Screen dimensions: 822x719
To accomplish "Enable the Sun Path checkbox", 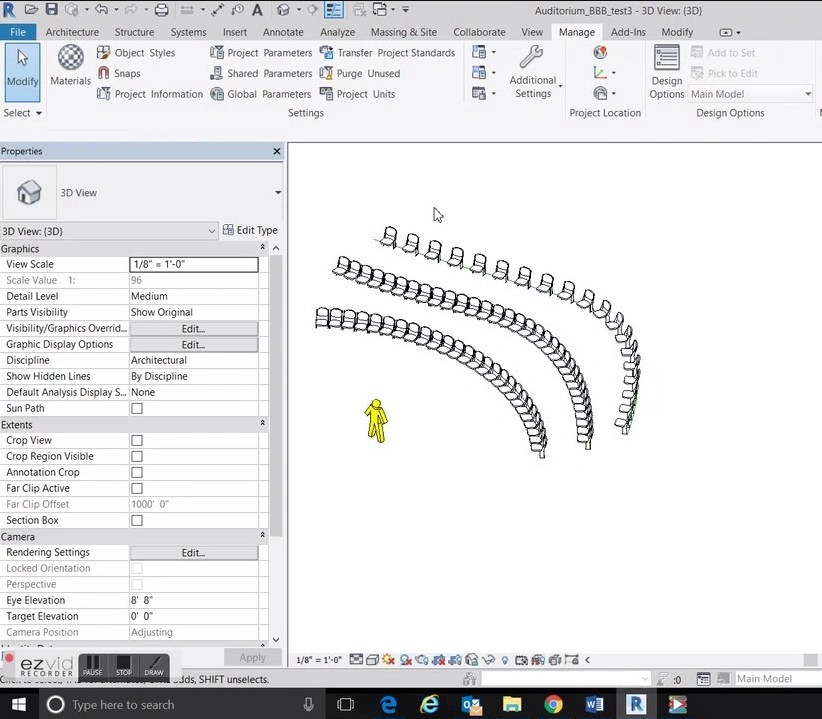I will [137, 408].
